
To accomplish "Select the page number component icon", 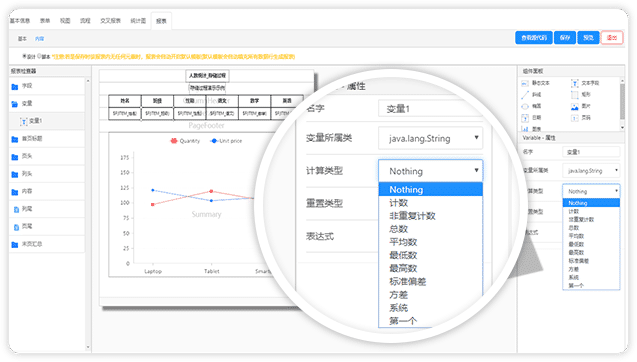I will 574,118.
